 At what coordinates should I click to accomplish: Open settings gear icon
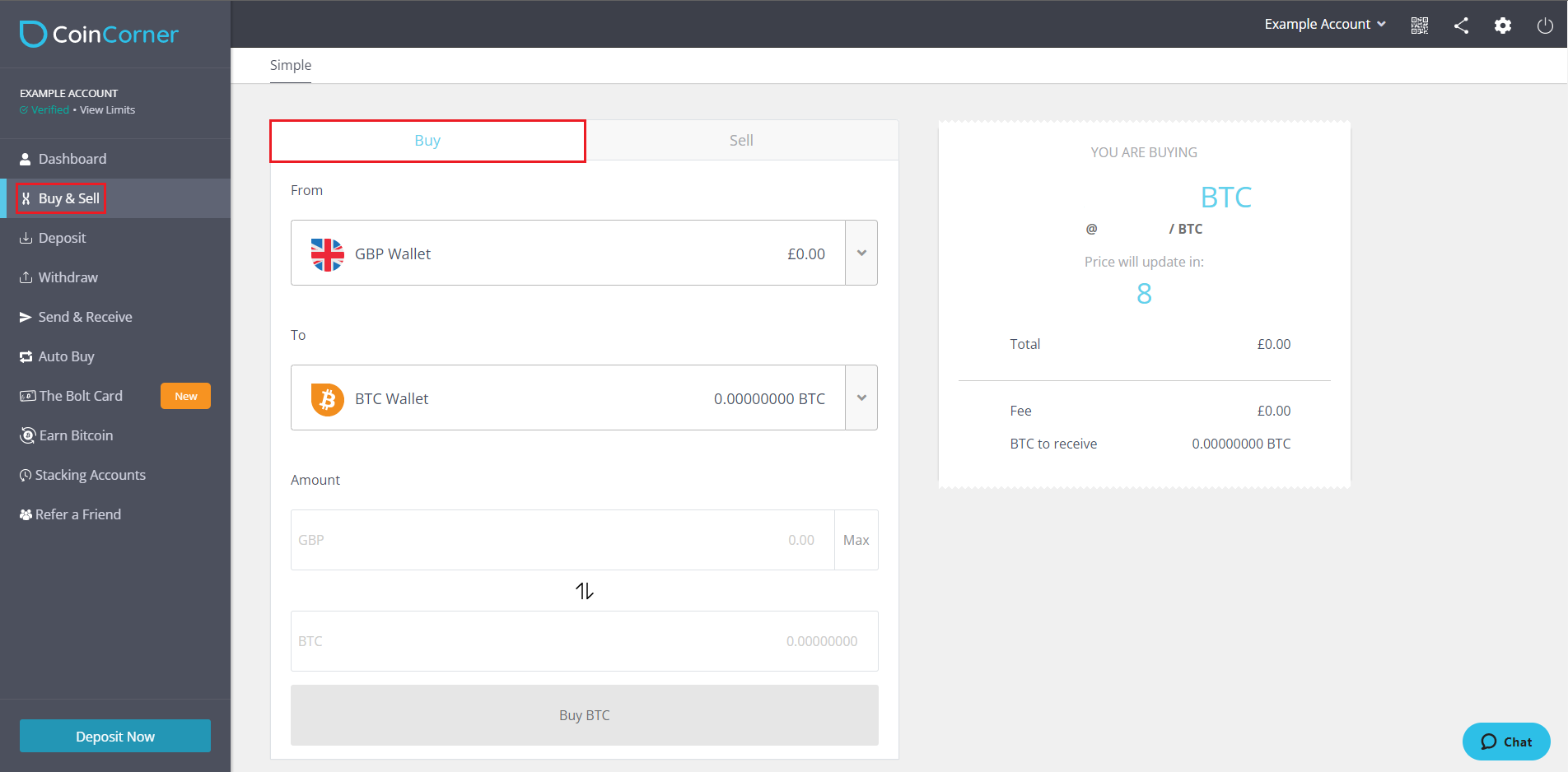[x=1503, y=25]
